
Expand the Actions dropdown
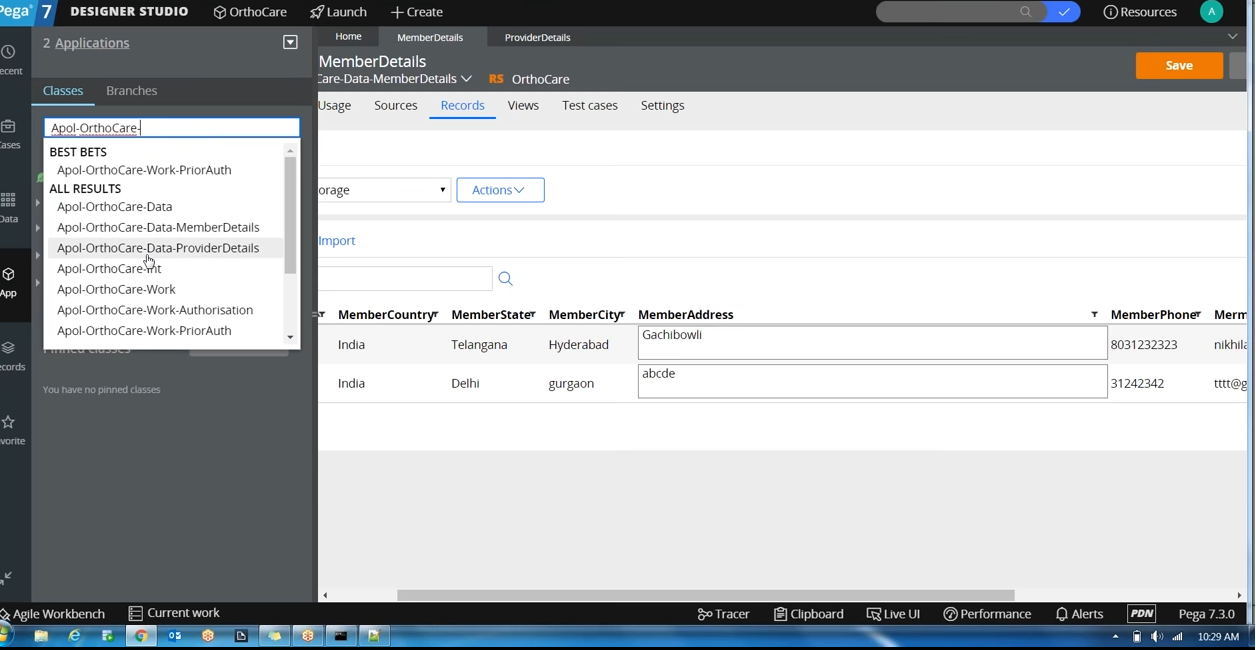499,189
